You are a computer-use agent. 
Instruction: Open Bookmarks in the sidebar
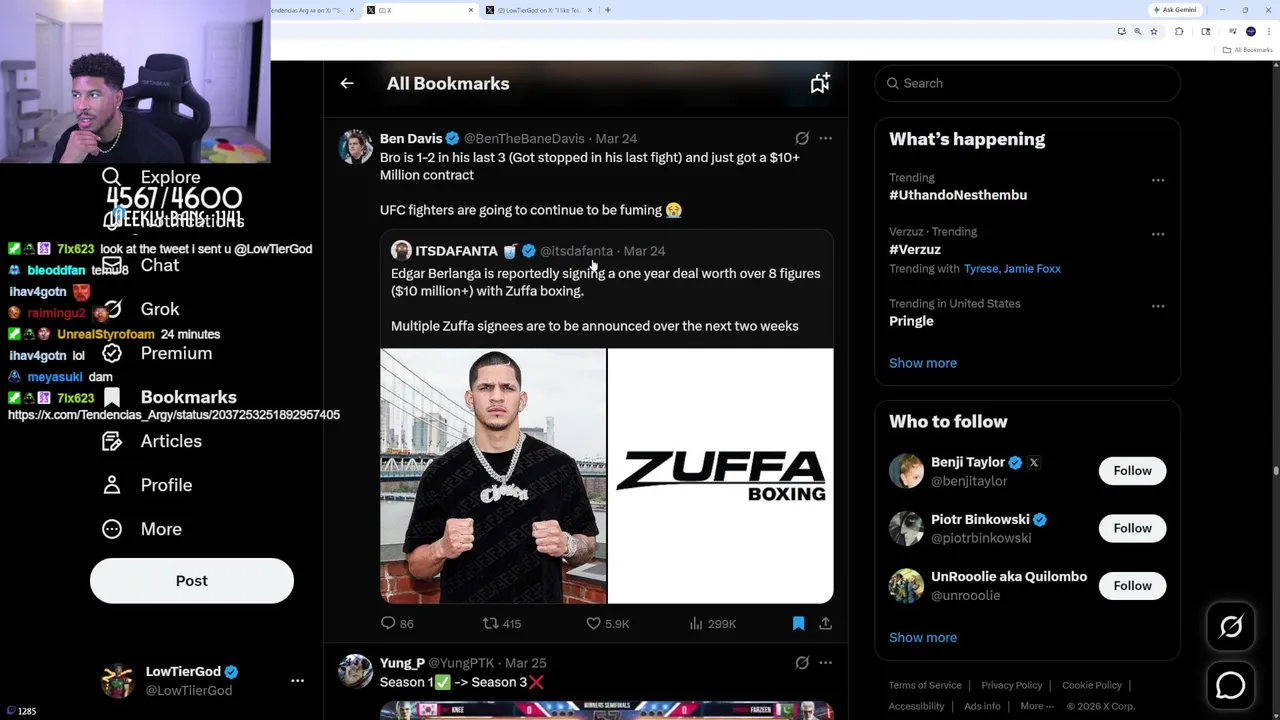click(x=169, y=397)
